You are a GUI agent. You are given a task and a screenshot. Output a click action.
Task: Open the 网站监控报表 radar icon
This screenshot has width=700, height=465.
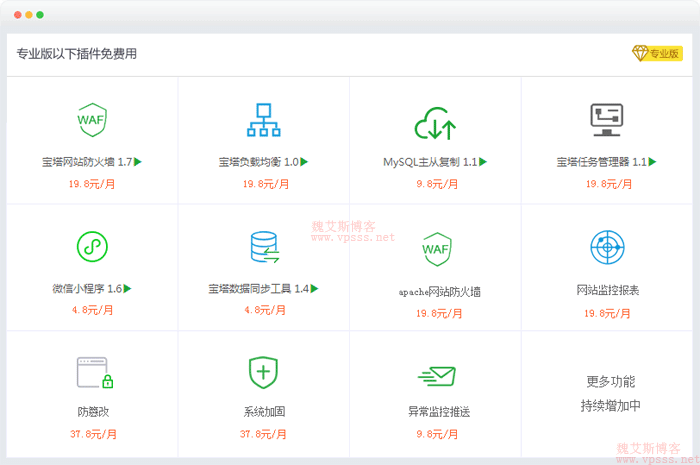pyautogui.click(x=607, y=247)
